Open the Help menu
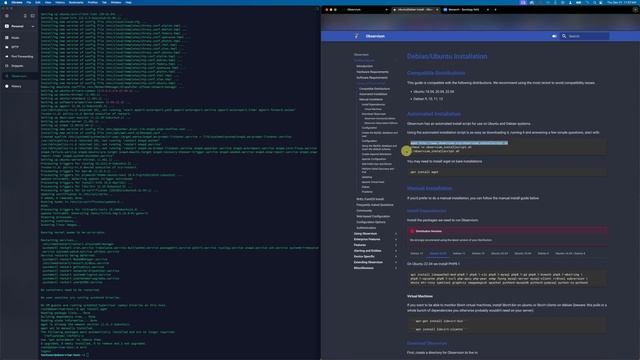Image resolution: width=640 pixels, height=360 pixels. click(x=129, y=2)
